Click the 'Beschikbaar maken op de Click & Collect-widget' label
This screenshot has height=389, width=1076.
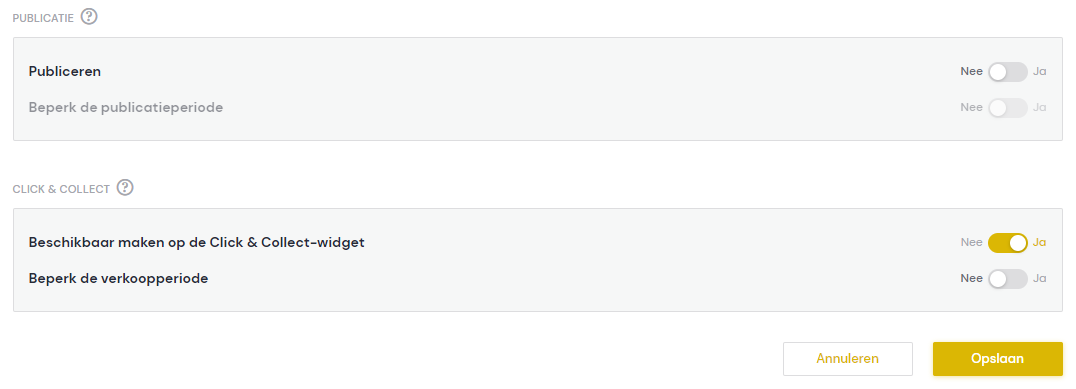(196, 243)
